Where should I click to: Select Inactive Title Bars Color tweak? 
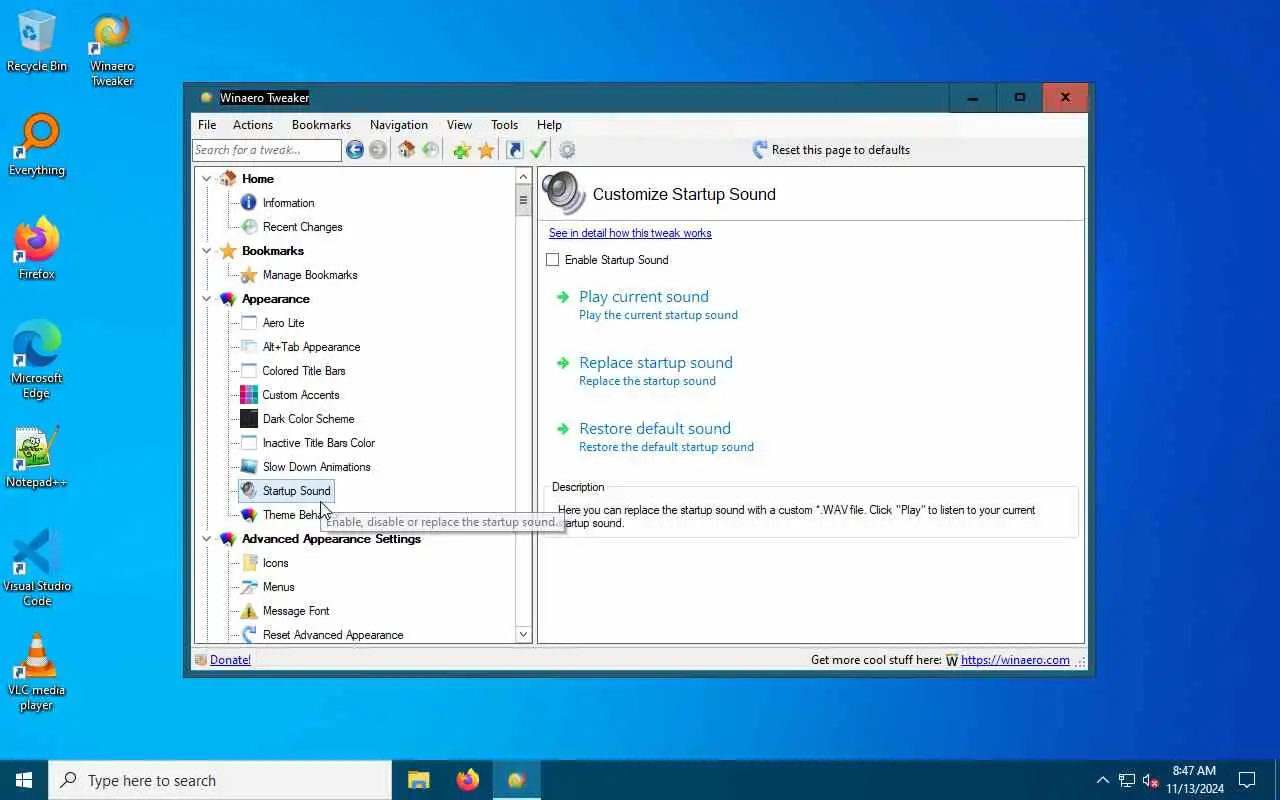tap(319, 443)
